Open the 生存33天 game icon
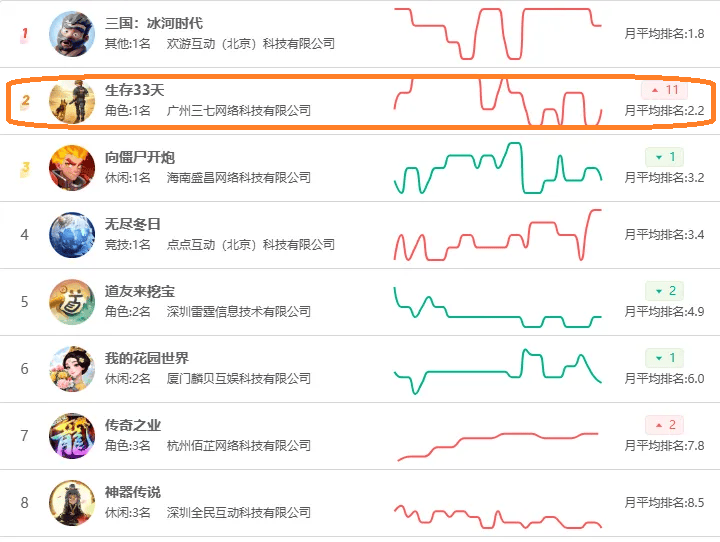This screenshot has height=542, width=720. point(72,101)
